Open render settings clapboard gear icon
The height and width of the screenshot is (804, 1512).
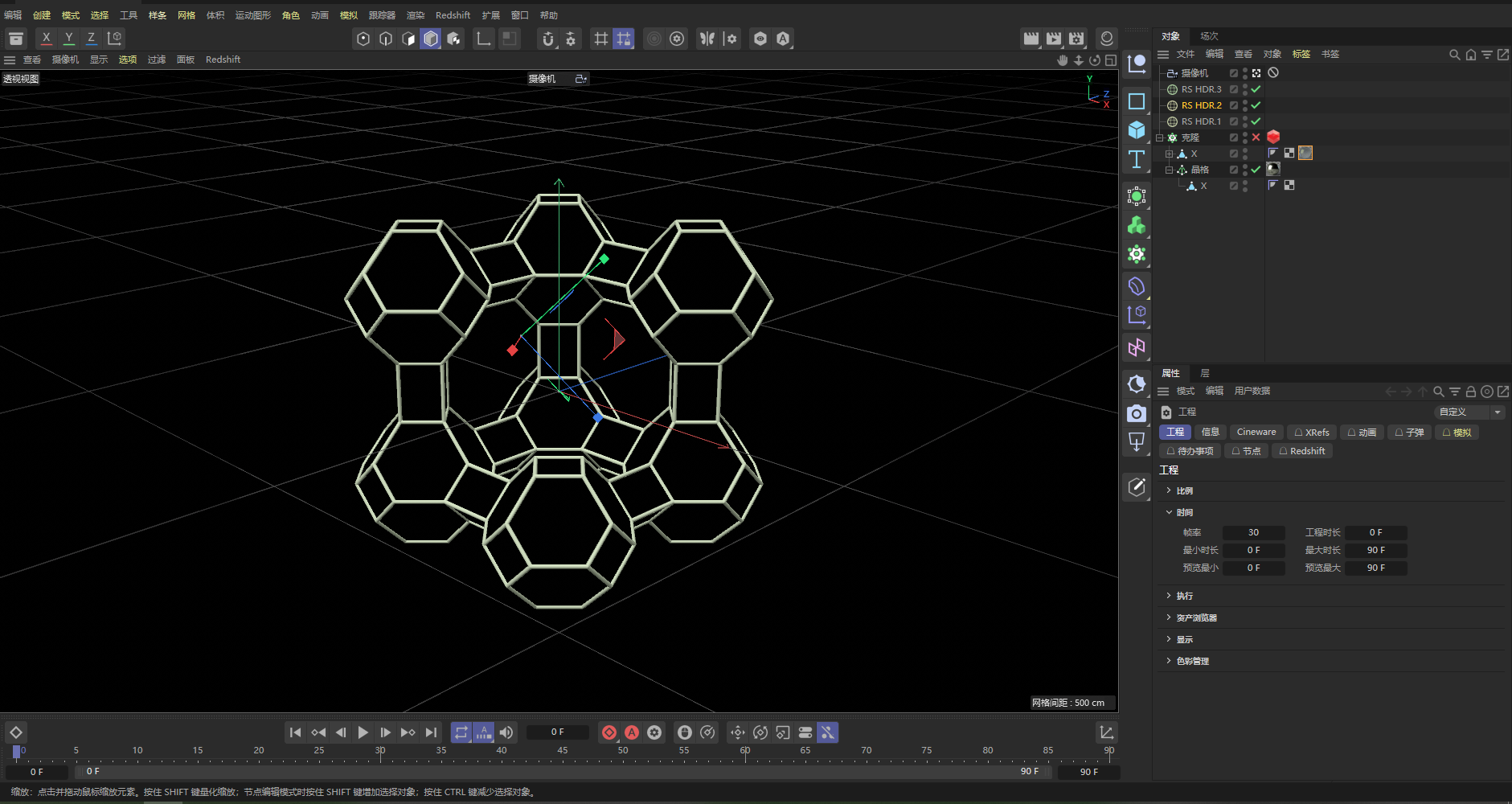point(1076,39)
